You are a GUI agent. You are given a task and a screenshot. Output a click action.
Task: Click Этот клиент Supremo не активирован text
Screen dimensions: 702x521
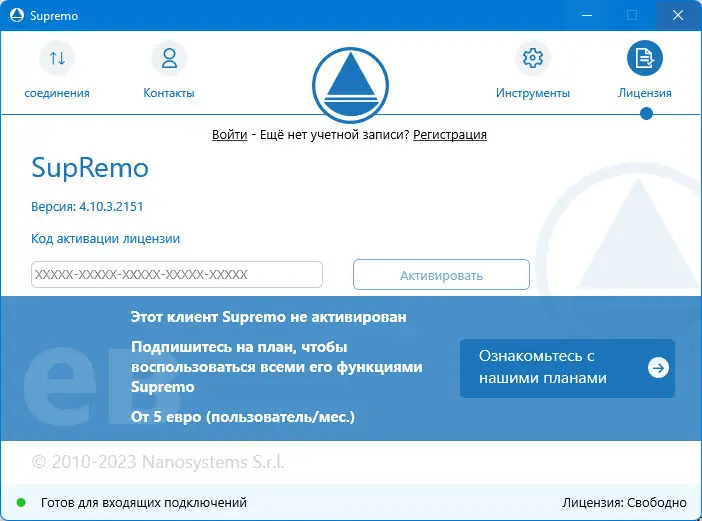(269, 317)
